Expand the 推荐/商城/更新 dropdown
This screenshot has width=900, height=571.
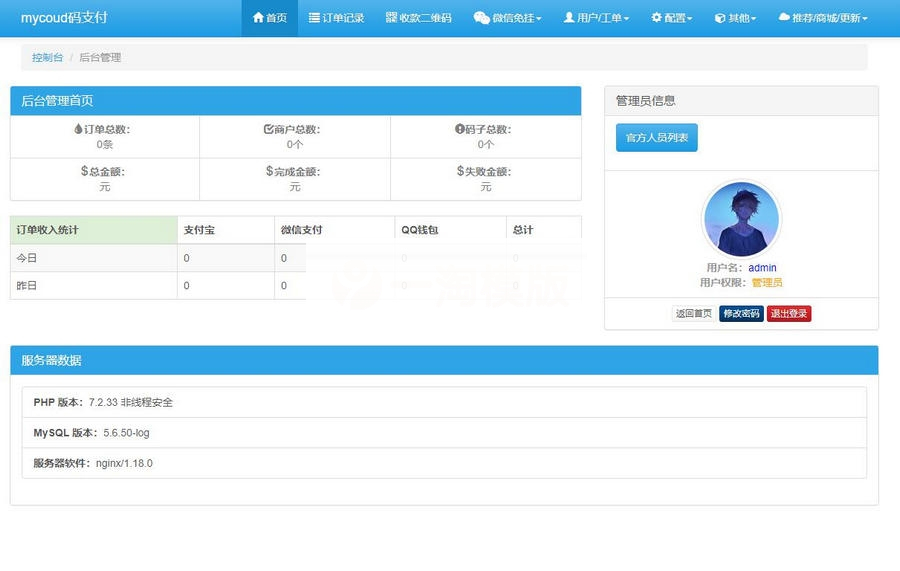tap(864, 19)
